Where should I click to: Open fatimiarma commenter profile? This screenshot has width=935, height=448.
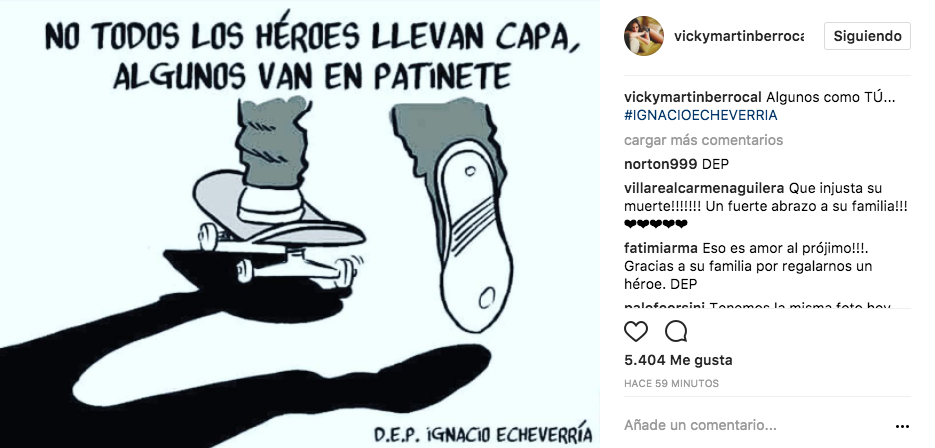coord(661,248)
